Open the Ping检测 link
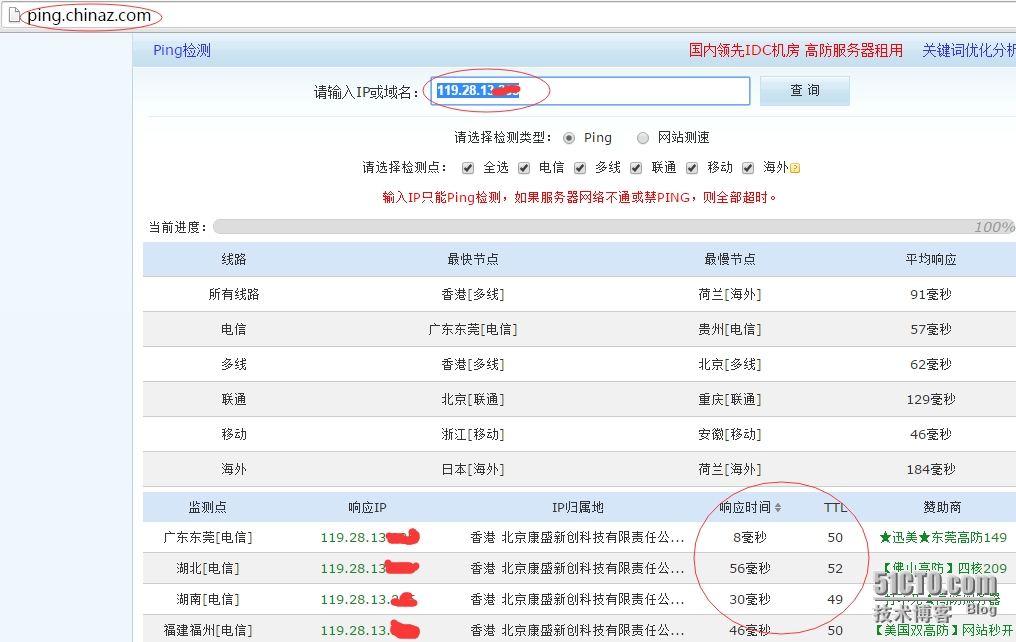 click(x=181, y=51)
